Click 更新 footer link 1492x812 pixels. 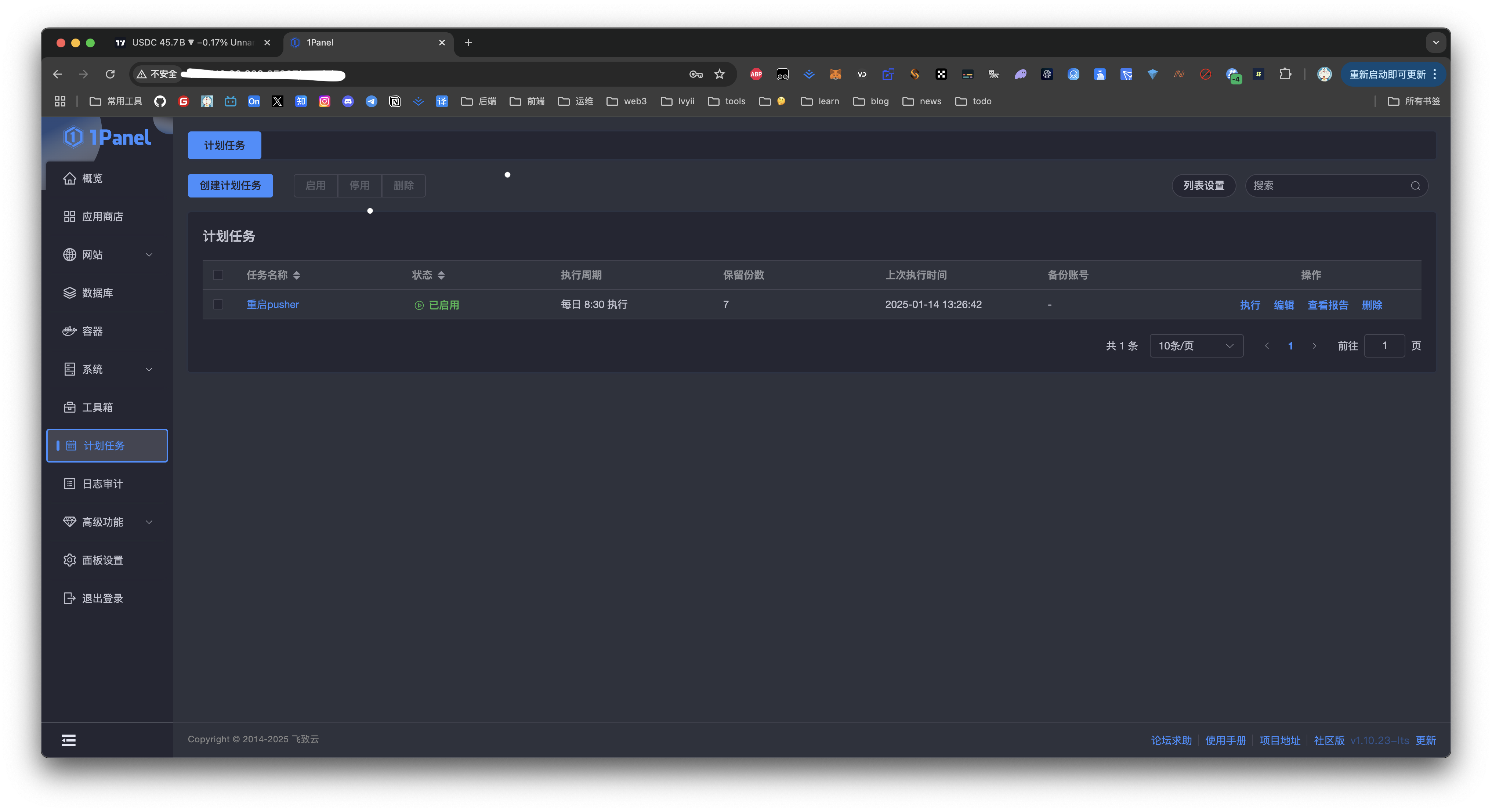click(1426, 741)
